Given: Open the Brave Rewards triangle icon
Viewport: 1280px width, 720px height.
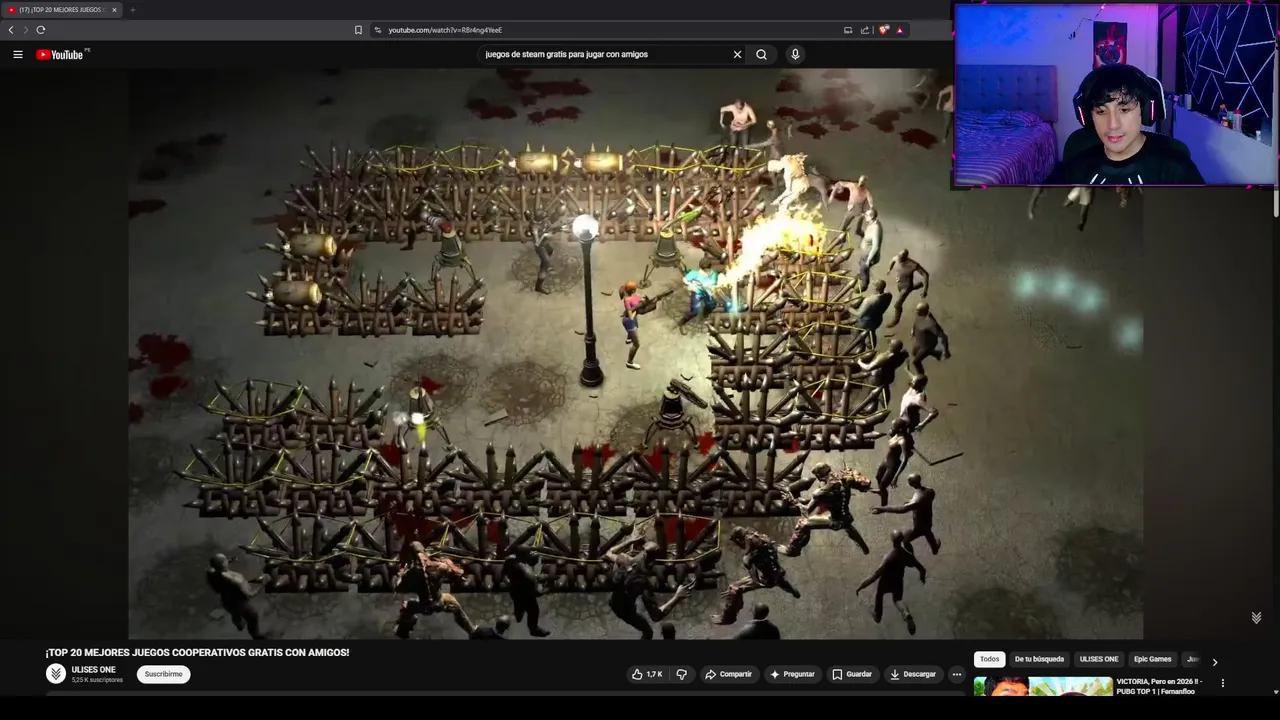Looking at the screenshot, I should [x=900, y=30].
